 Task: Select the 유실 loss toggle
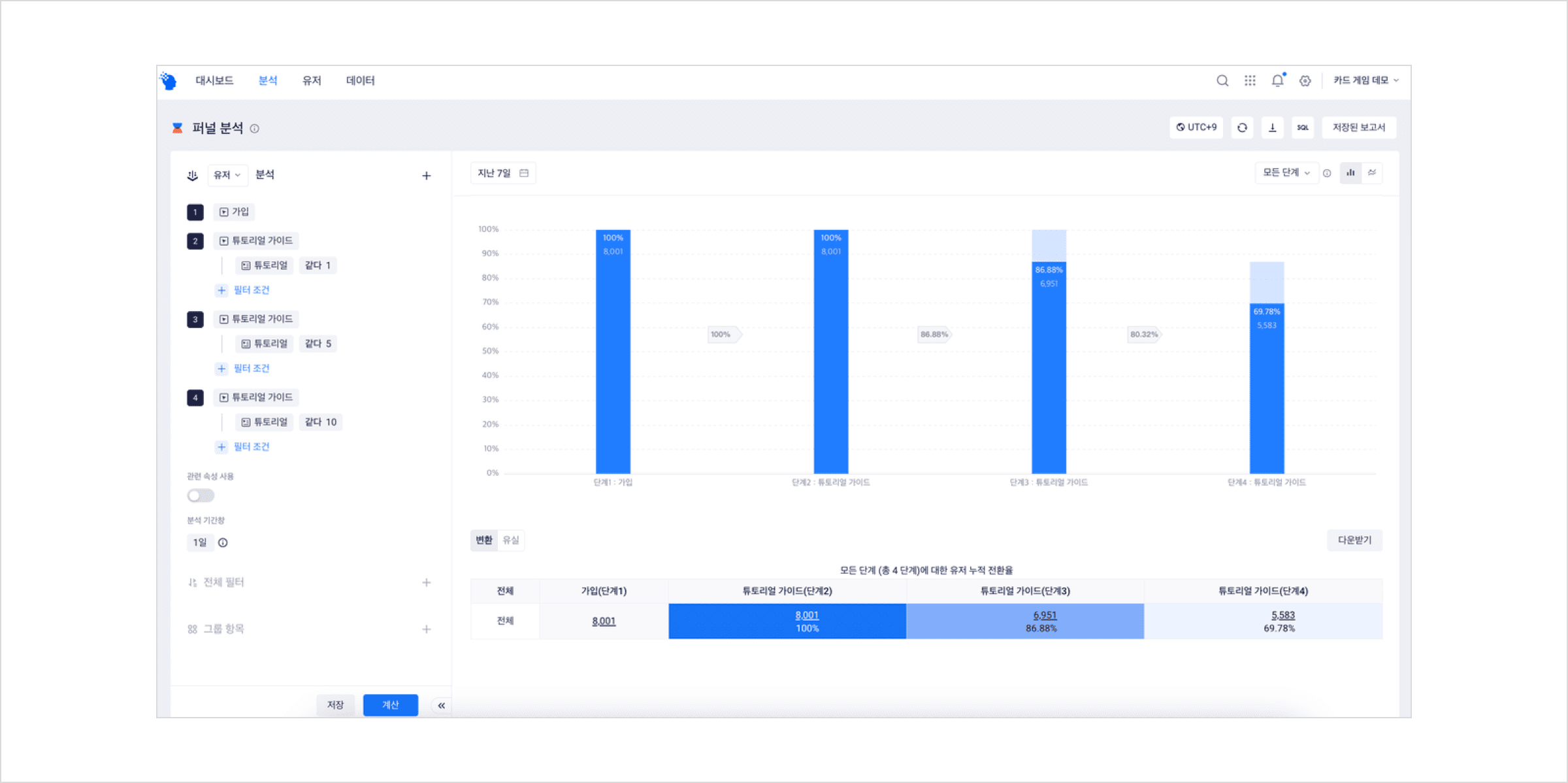click(511, 540)
